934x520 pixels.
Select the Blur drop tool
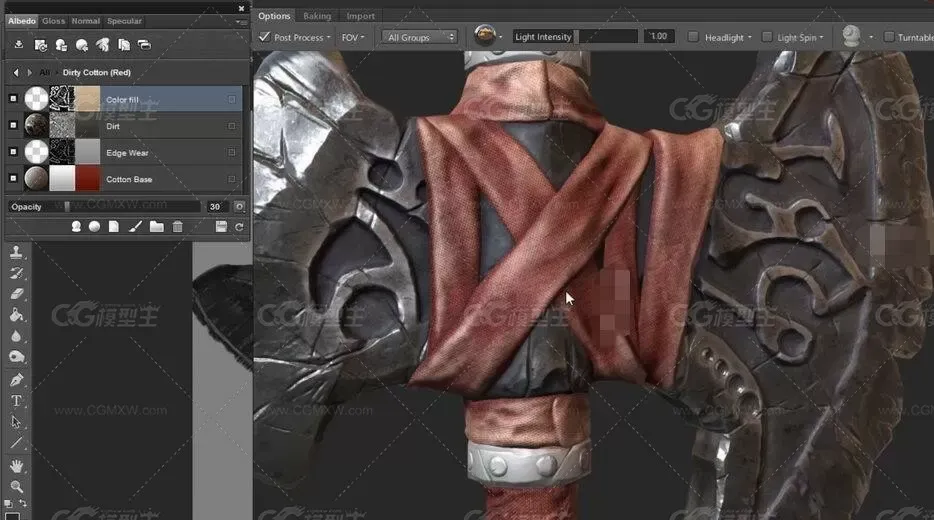(x=16, y=336)
